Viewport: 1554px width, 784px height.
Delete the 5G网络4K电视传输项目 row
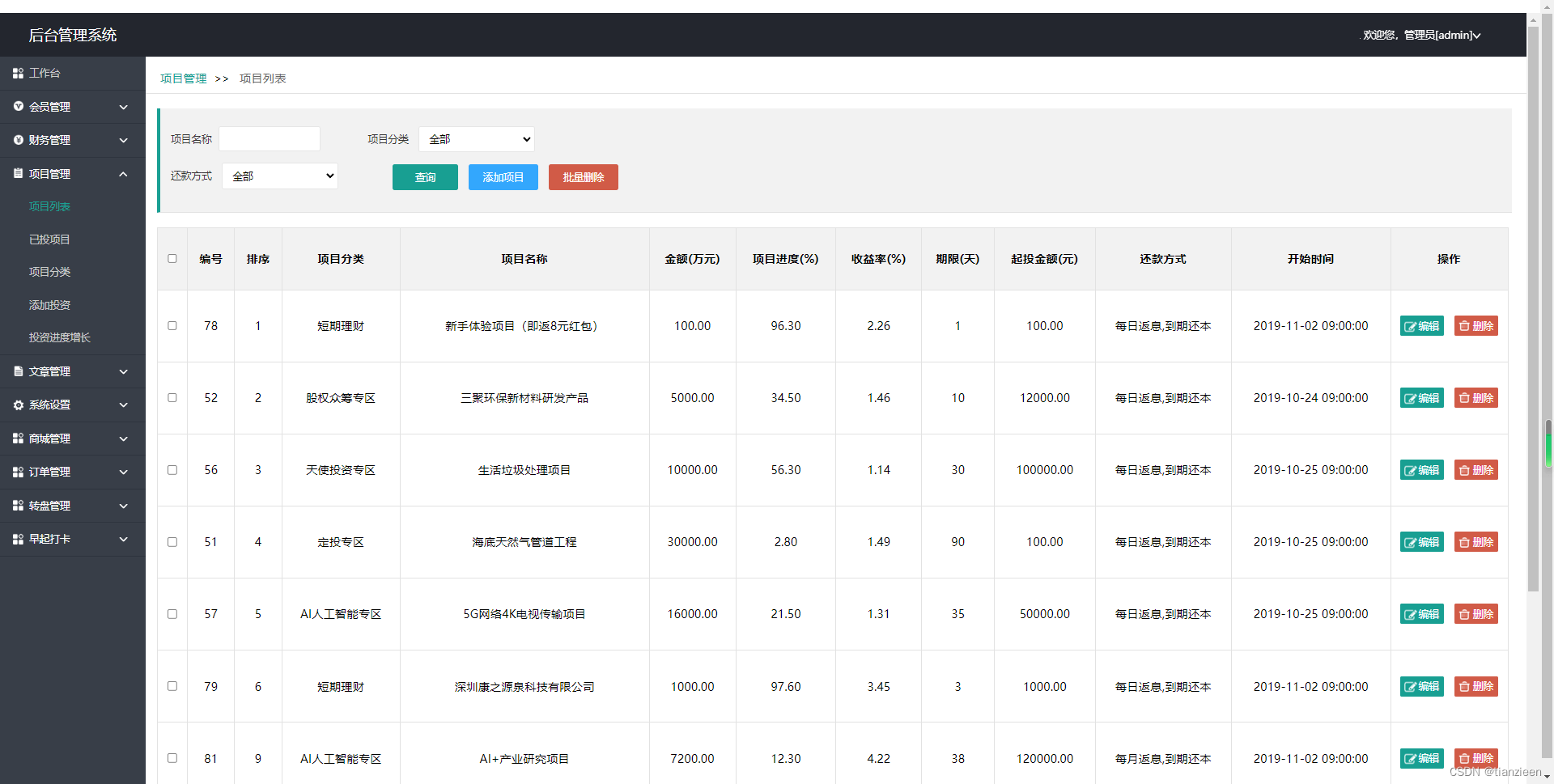tap(1475, 614)
